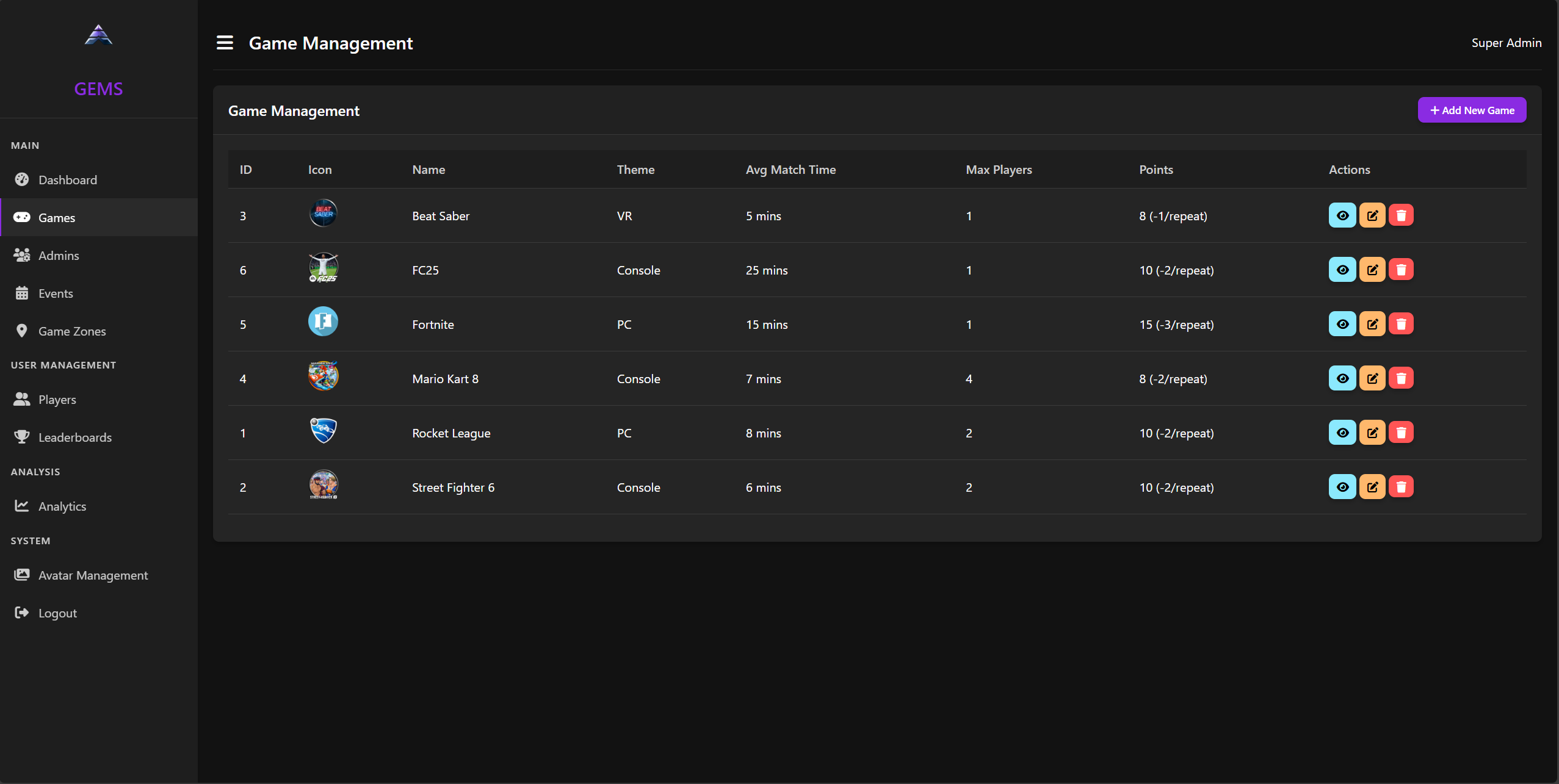Click the GEMS logo icon
The image size is (1559, 784).
click(x=98, y=35)
